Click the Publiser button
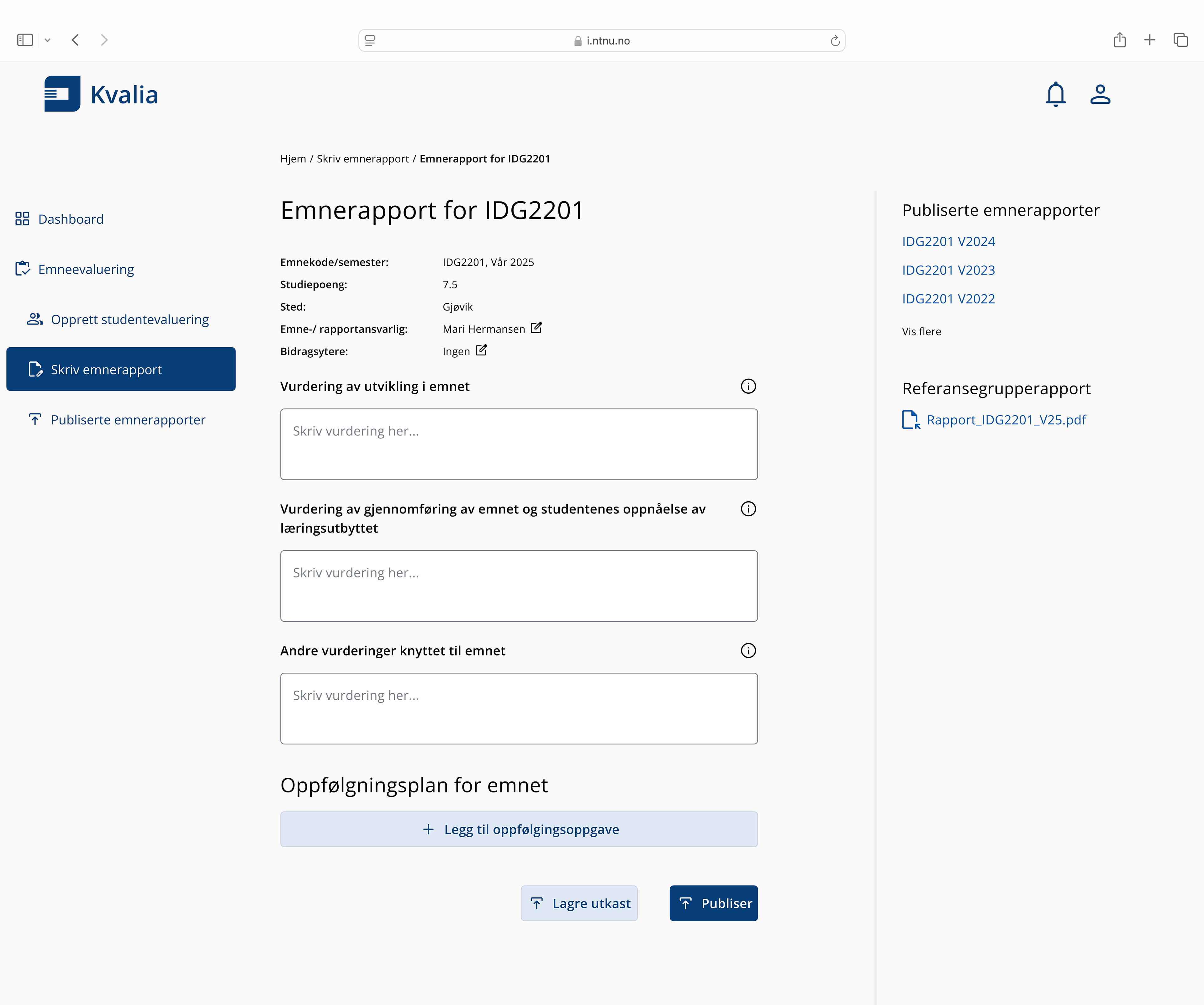Screen dimensions: 1204x1005 713,903
